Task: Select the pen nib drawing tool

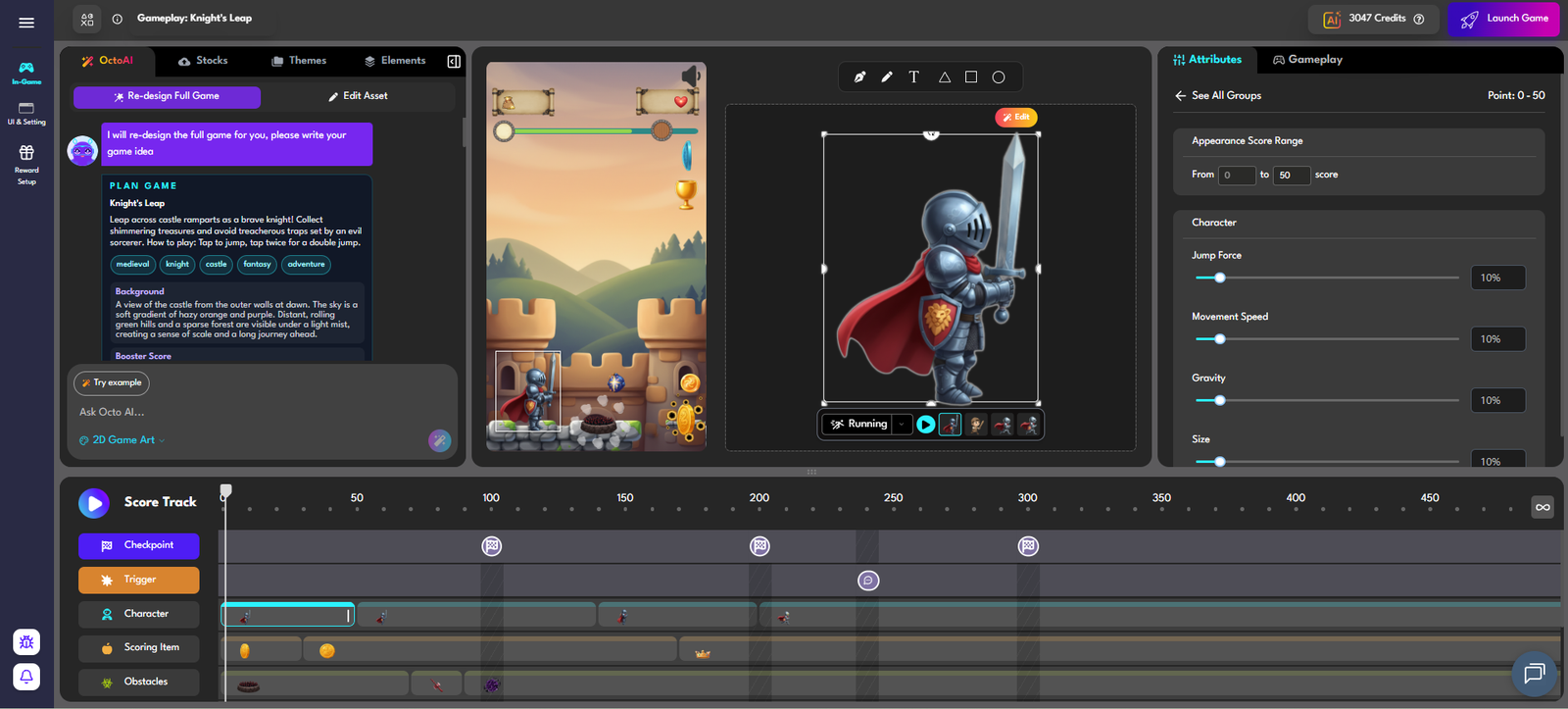Action: point(859,77)
